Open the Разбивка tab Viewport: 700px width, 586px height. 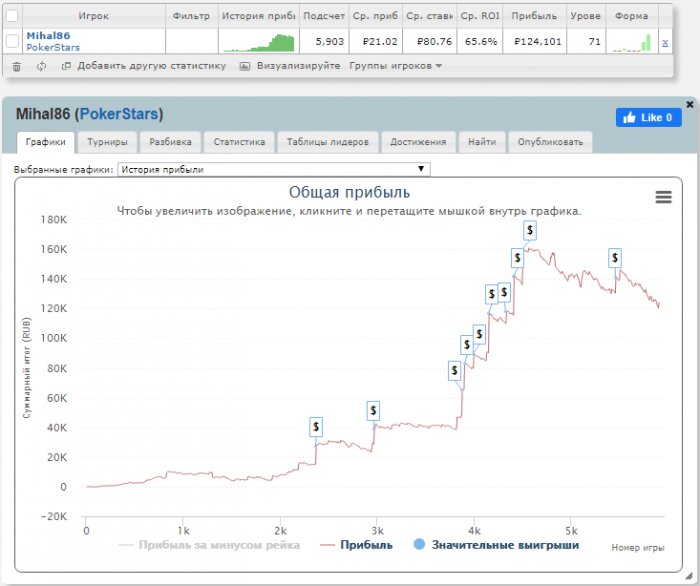[x=170, y=142]
